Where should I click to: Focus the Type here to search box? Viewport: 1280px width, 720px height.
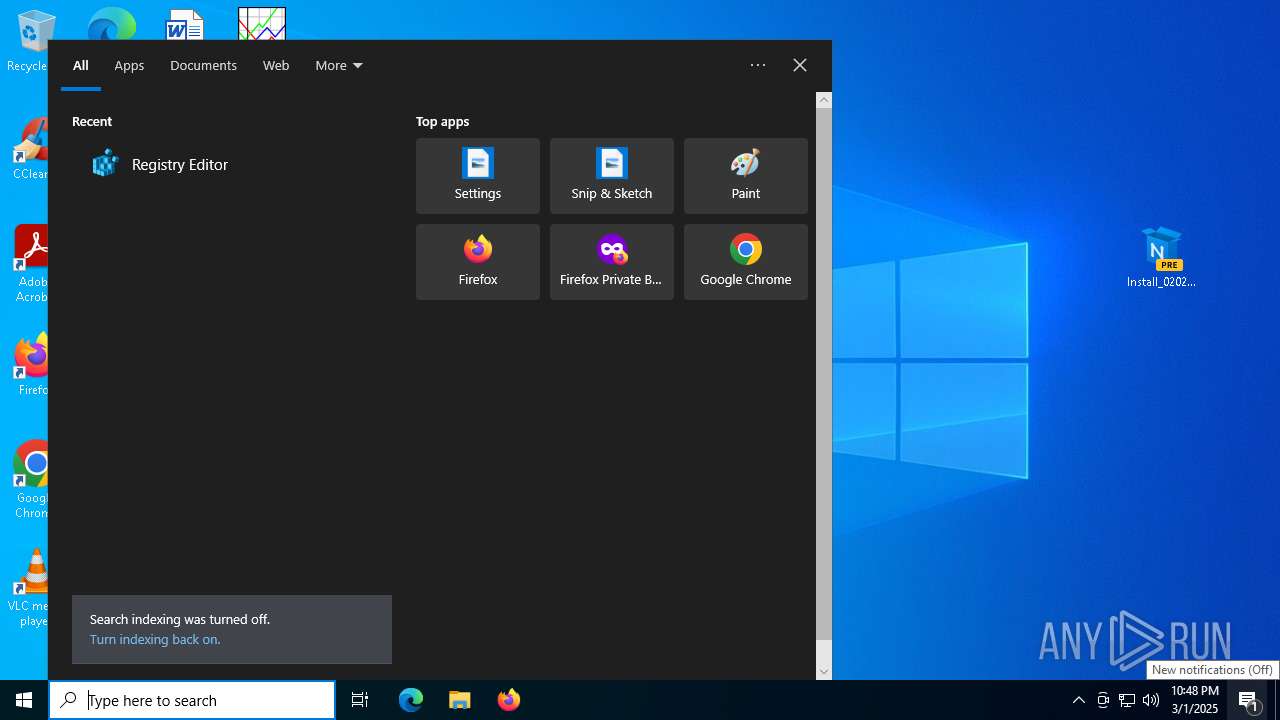pos(192,700)
